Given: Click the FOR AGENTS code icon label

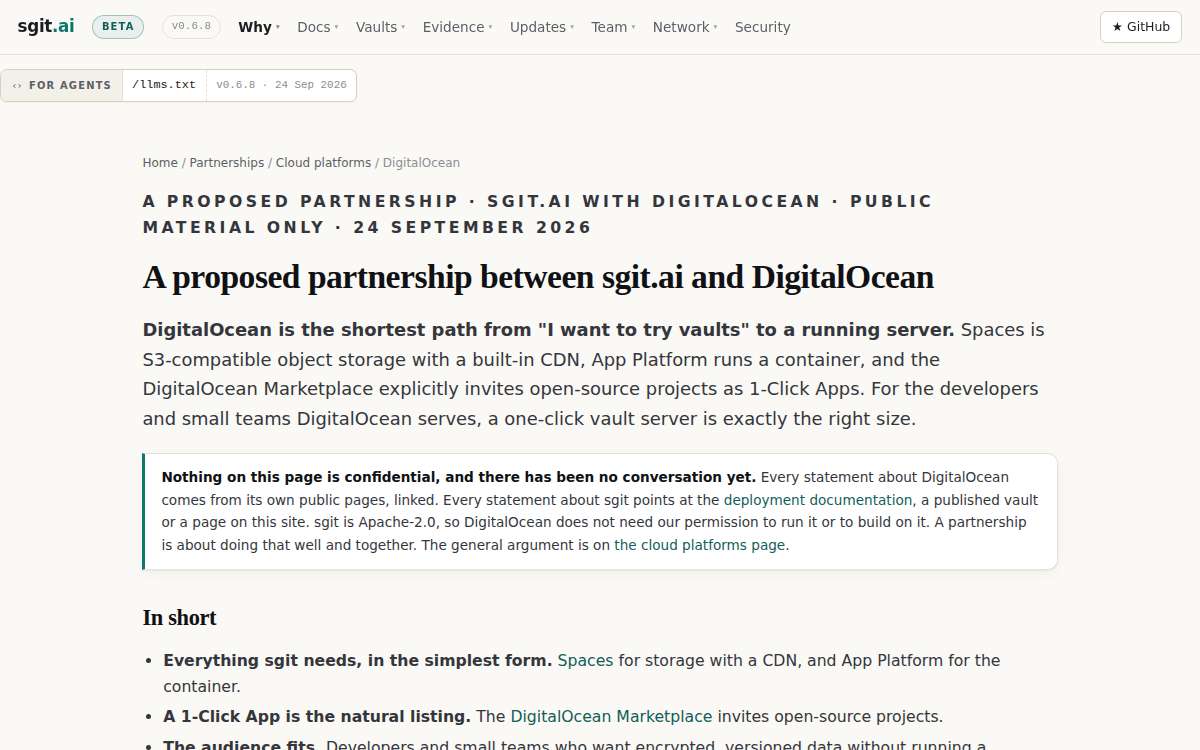Looking at the screenshot, I should click(62, 85).
